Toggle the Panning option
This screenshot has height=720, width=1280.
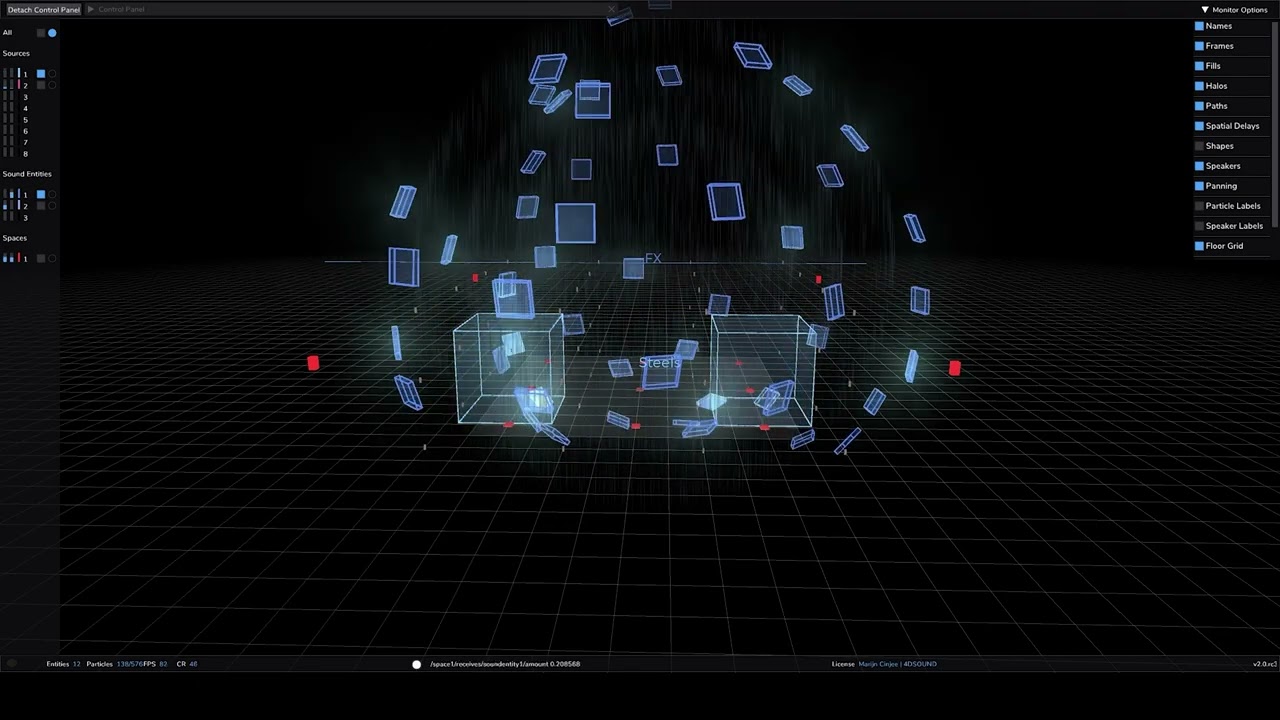[1200, 186]
